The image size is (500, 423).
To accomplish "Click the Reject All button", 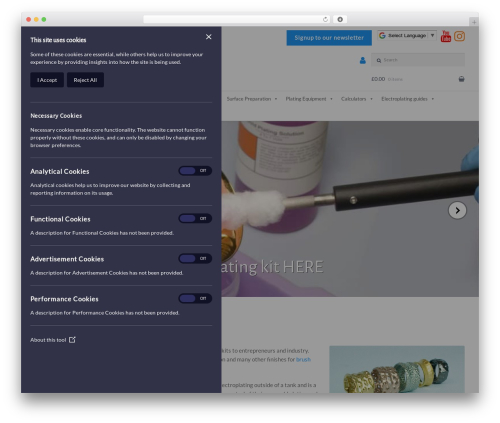I will pos(85,80).
